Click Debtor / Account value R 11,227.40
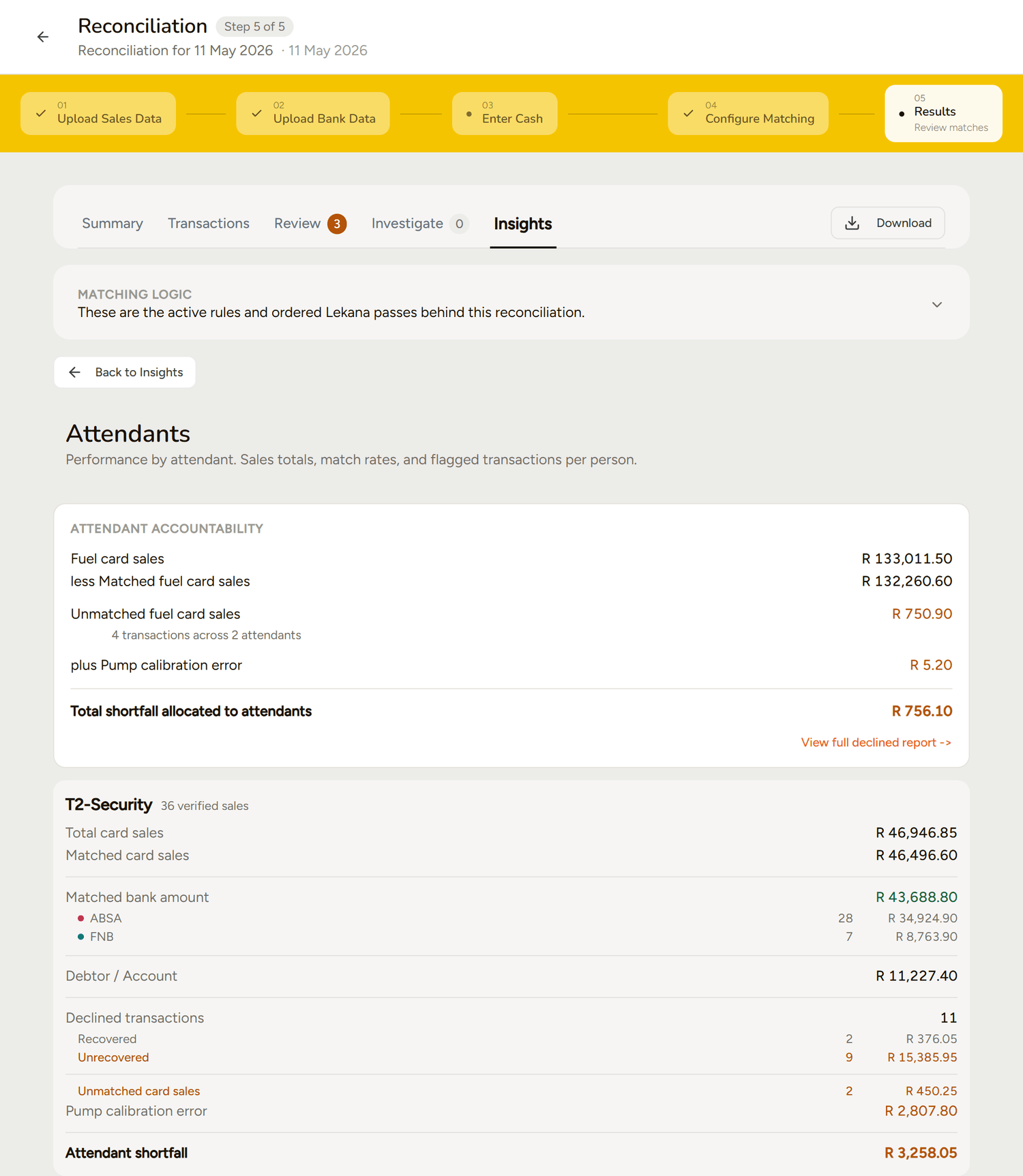 (x=916, y=976)
